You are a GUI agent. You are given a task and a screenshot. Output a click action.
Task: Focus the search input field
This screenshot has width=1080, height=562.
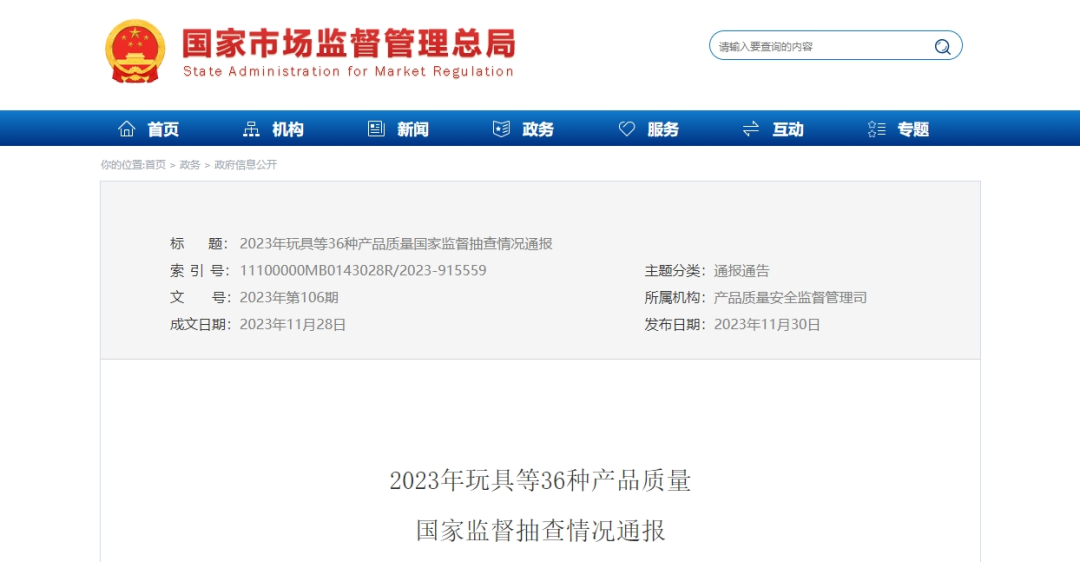[820, 46]
